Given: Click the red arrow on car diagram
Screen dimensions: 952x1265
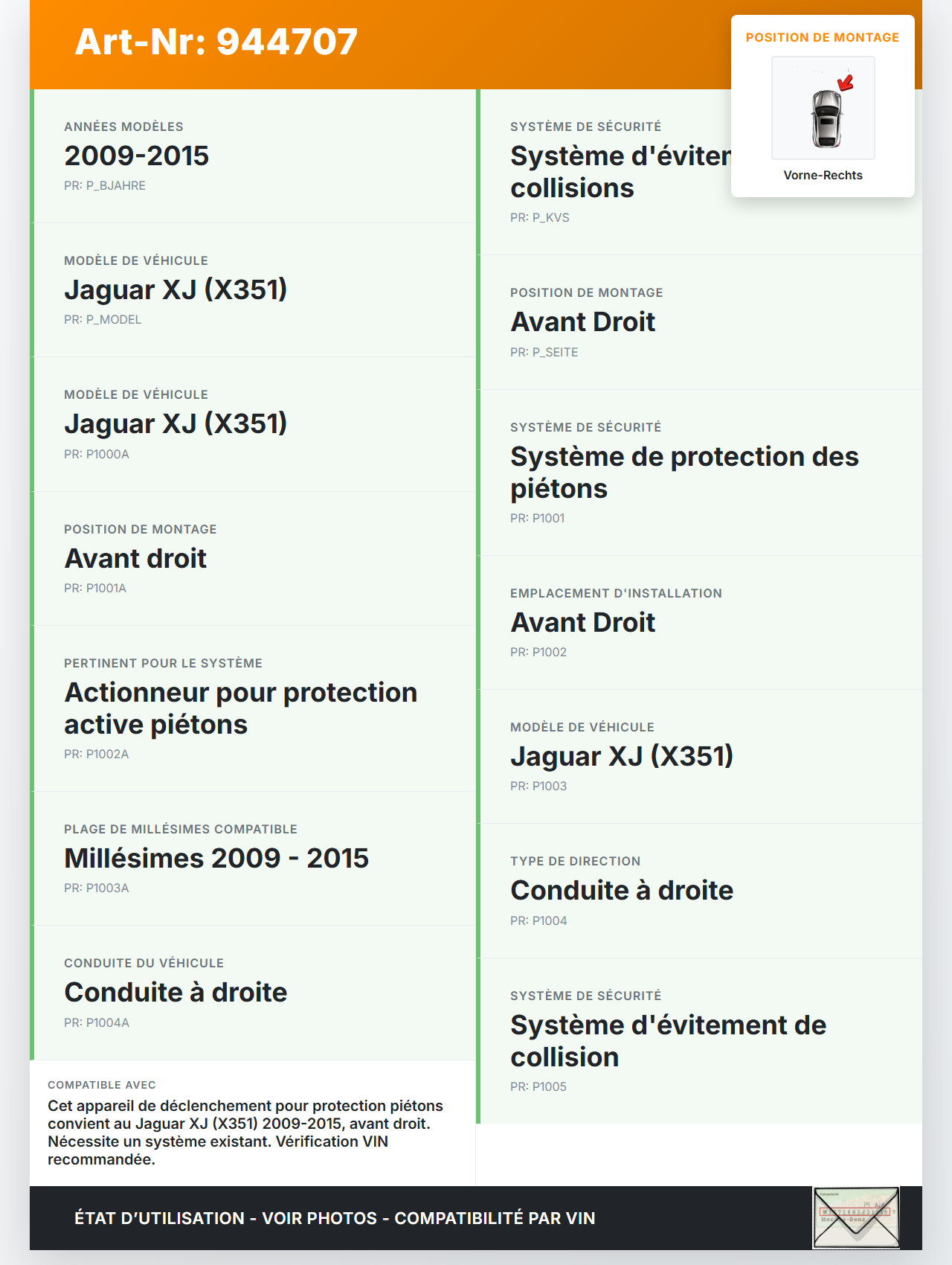Looking at the screenshot, I should 846,83.
